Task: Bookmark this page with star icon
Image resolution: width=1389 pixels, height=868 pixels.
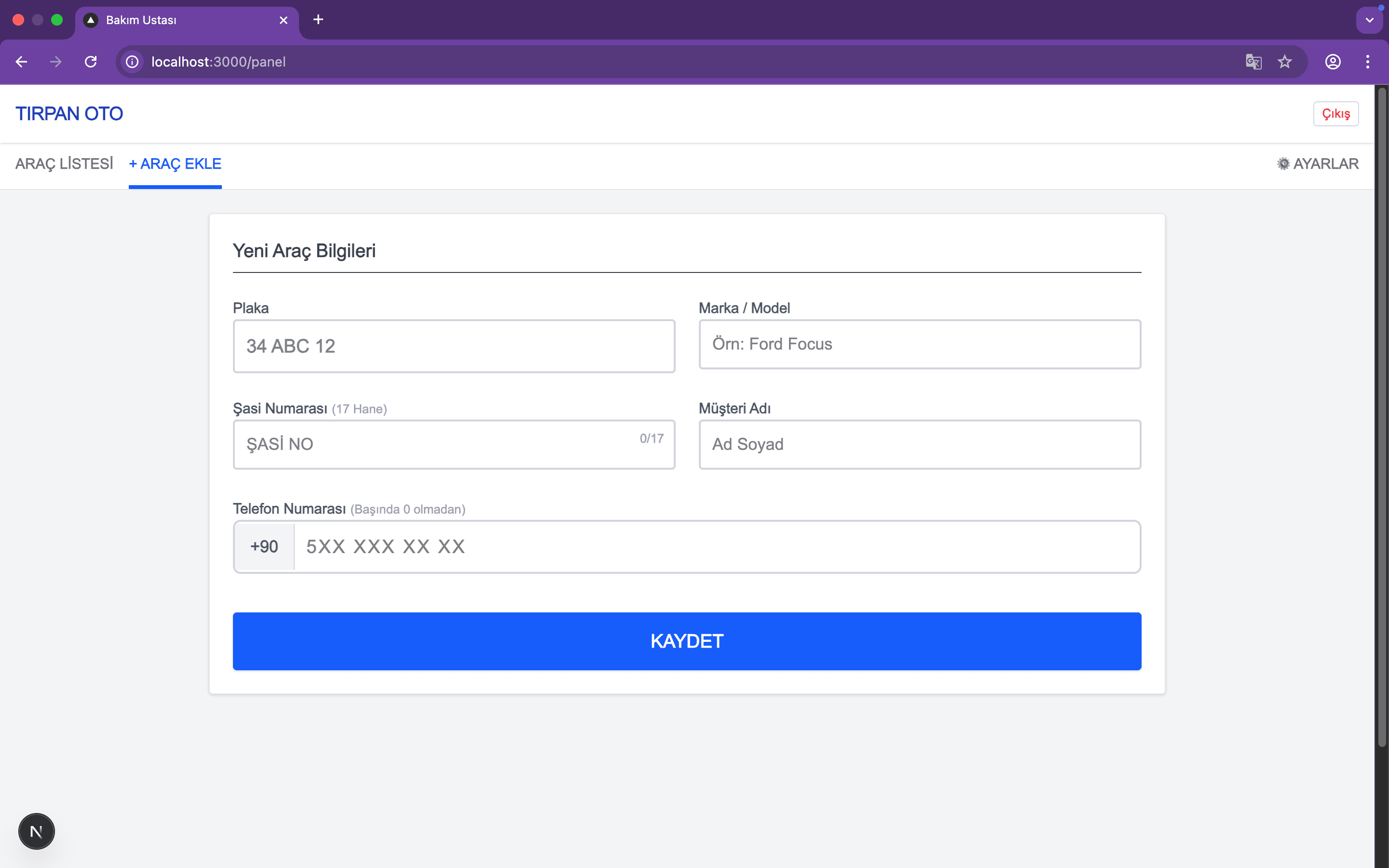Action: tap(1284, 61)
